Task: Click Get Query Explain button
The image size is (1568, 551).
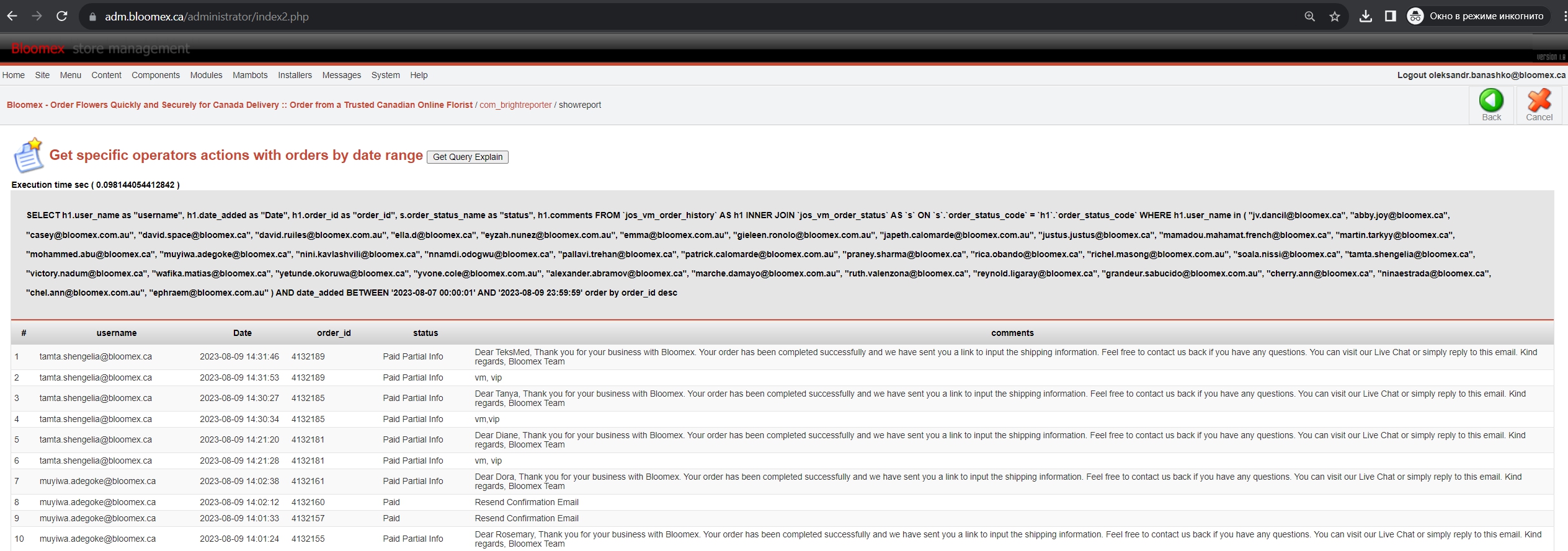Action: pyautogui.click(x=468, y=157)
